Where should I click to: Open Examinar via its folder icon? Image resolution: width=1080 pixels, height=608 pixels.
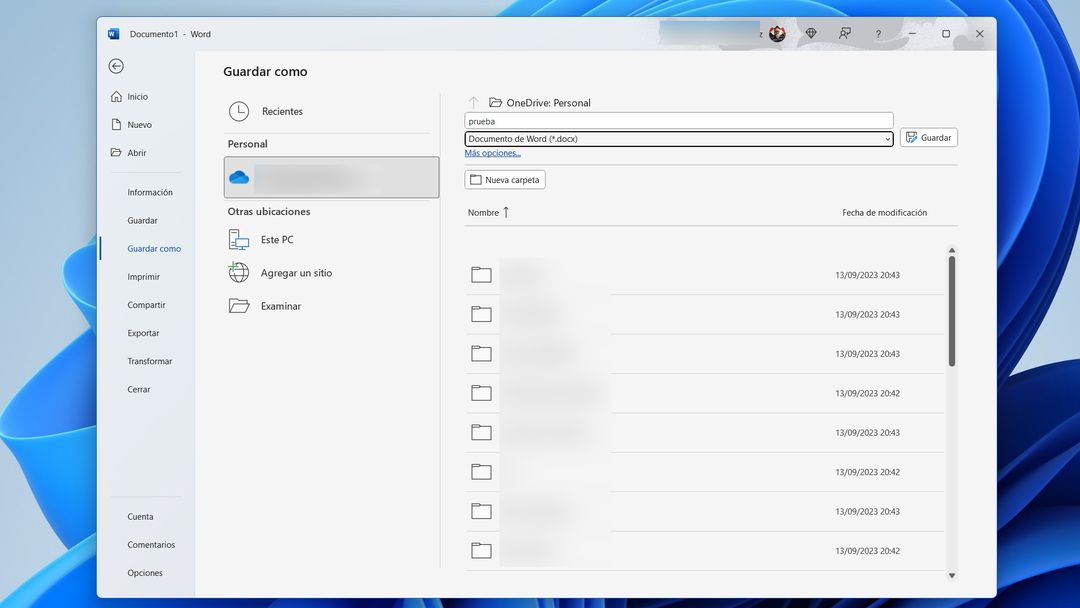coord(239,305)
